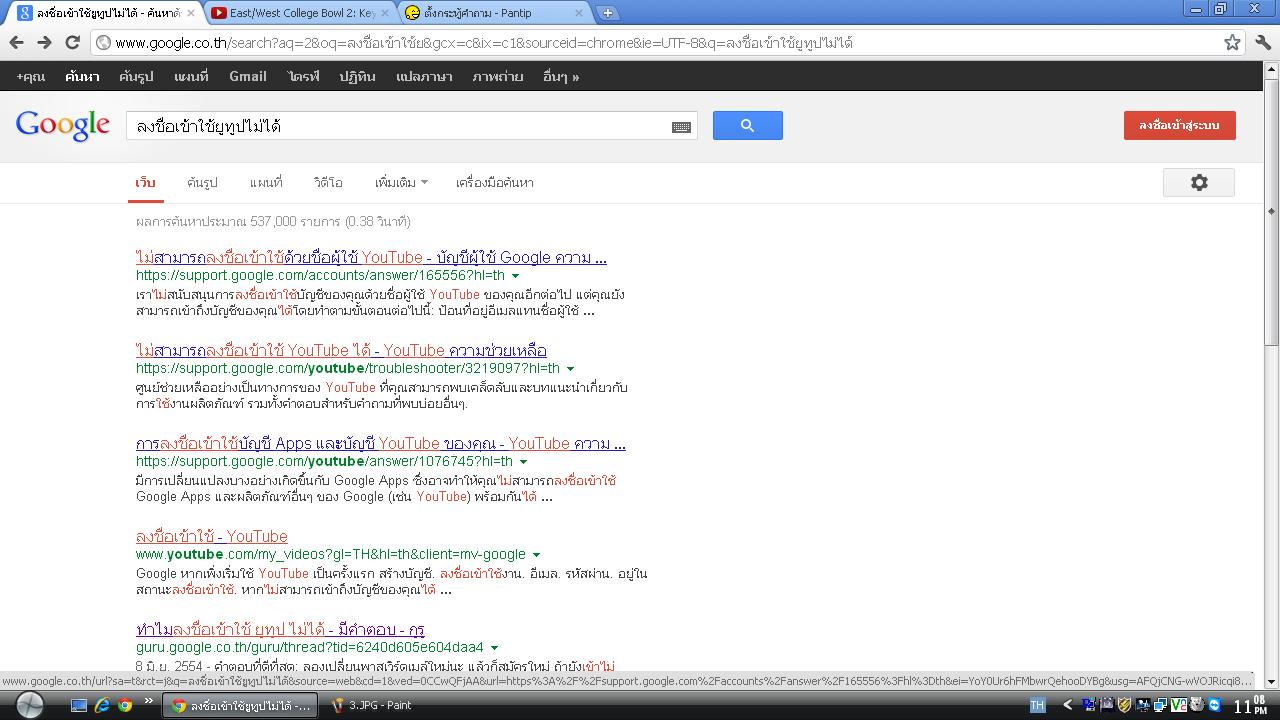The width and height of the screenshot is (1280, 720).
Task: Expand เพิ่มเติม dropdown in search filters
Action: coord(401,182)
